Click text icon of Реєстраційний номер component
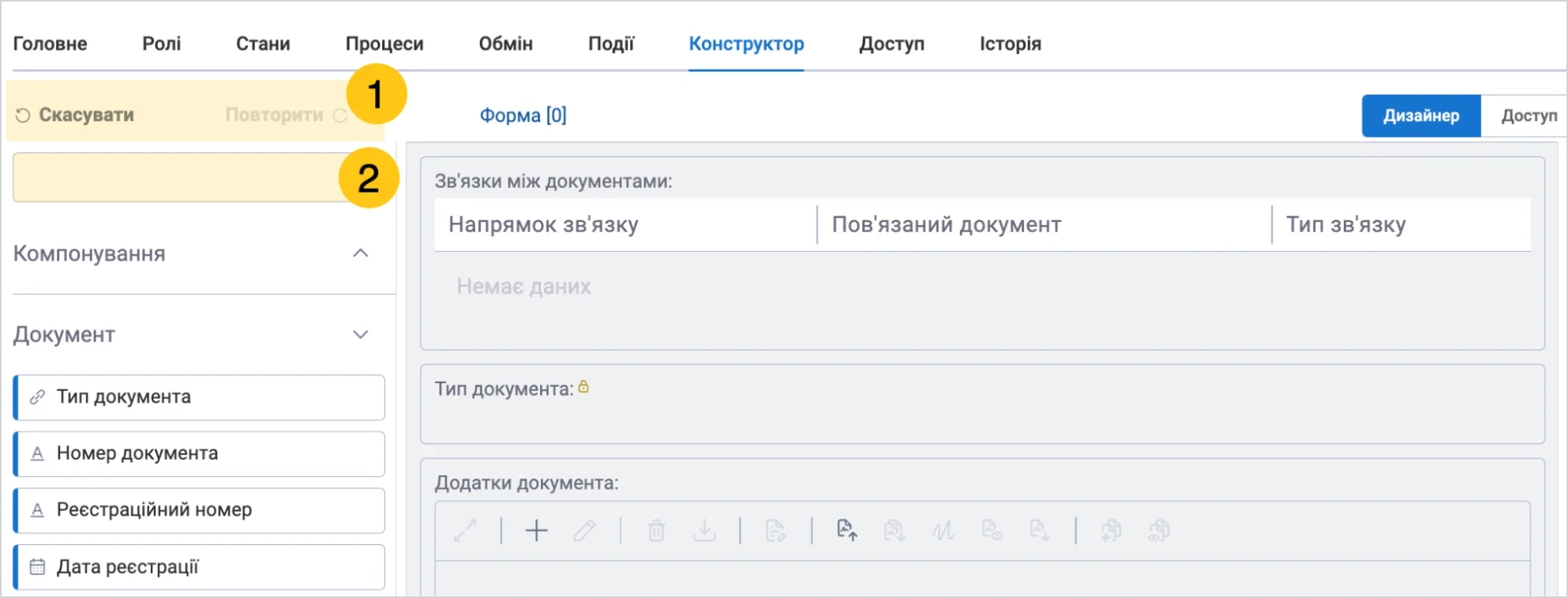 (x=37, y=510)
